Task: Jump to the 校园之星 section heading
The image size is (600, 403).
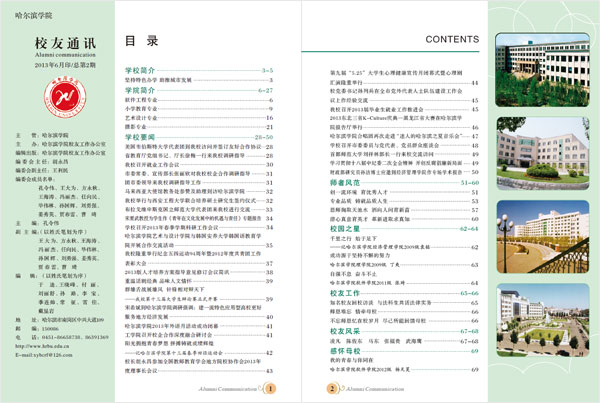Action: [345, 229]
